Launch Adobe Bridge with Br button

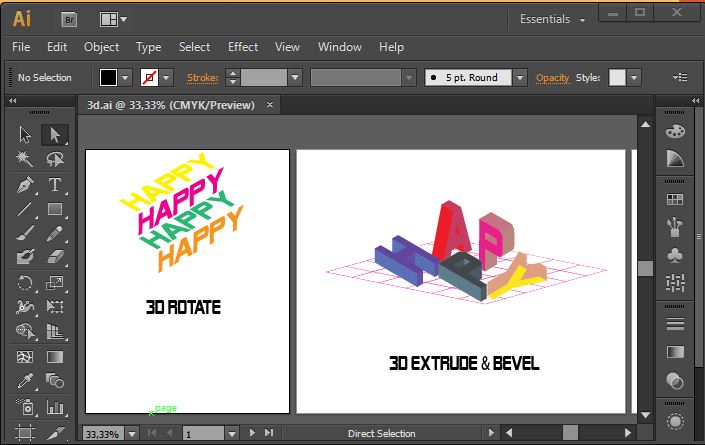click(69, 19)
